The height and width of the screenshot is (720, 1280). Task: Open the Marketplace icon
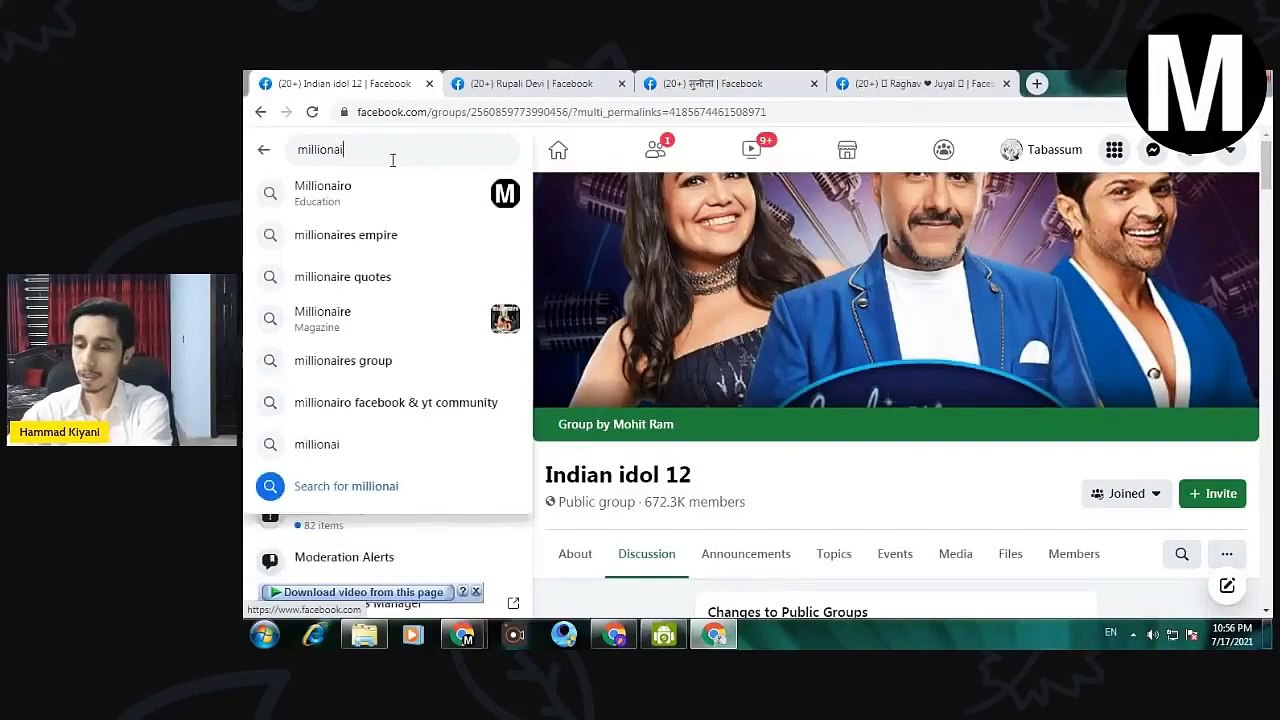tap(847, 150)
